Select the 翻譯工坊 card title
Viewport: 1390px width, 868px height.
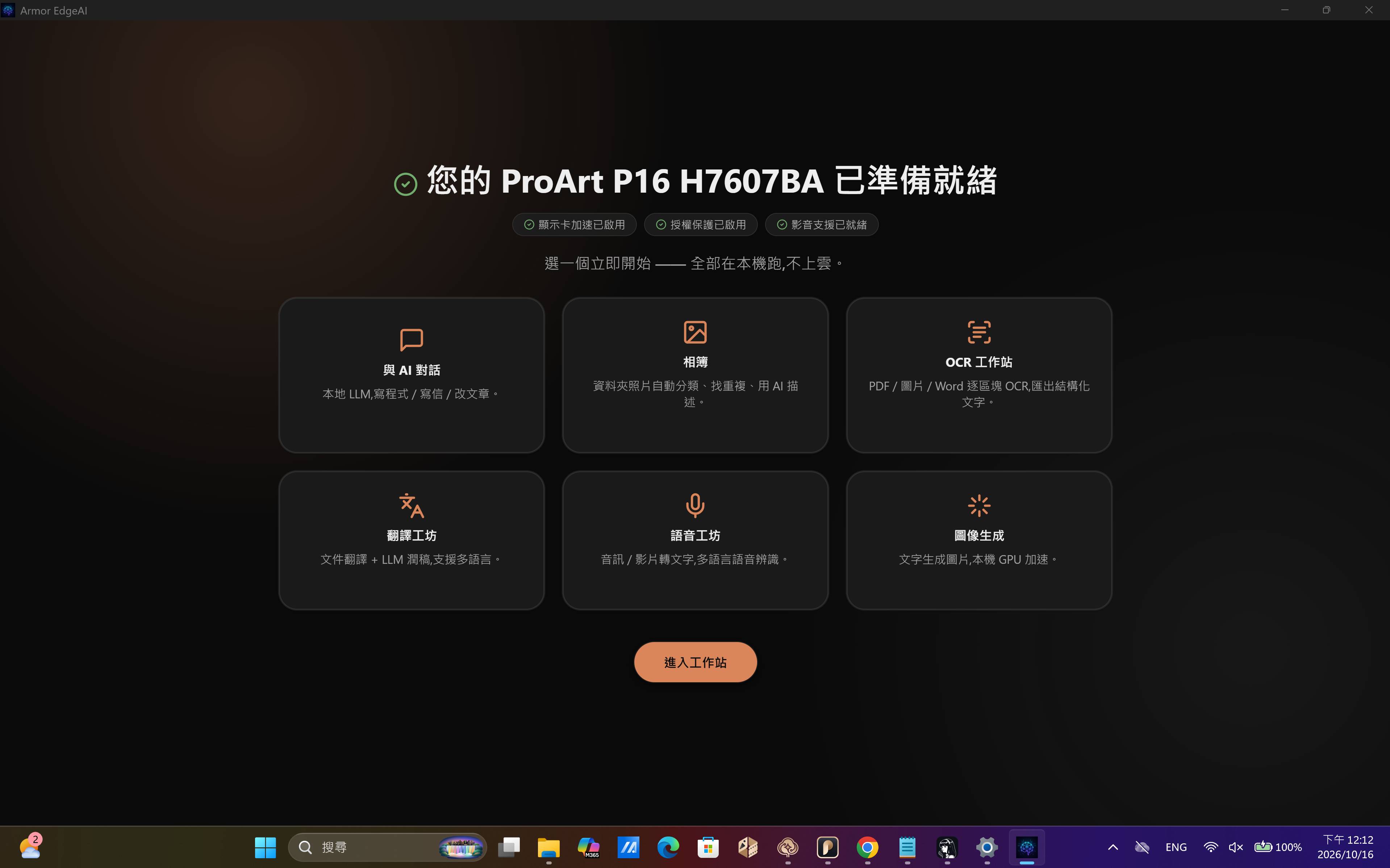pyautogui.click(x=411, y=536)
